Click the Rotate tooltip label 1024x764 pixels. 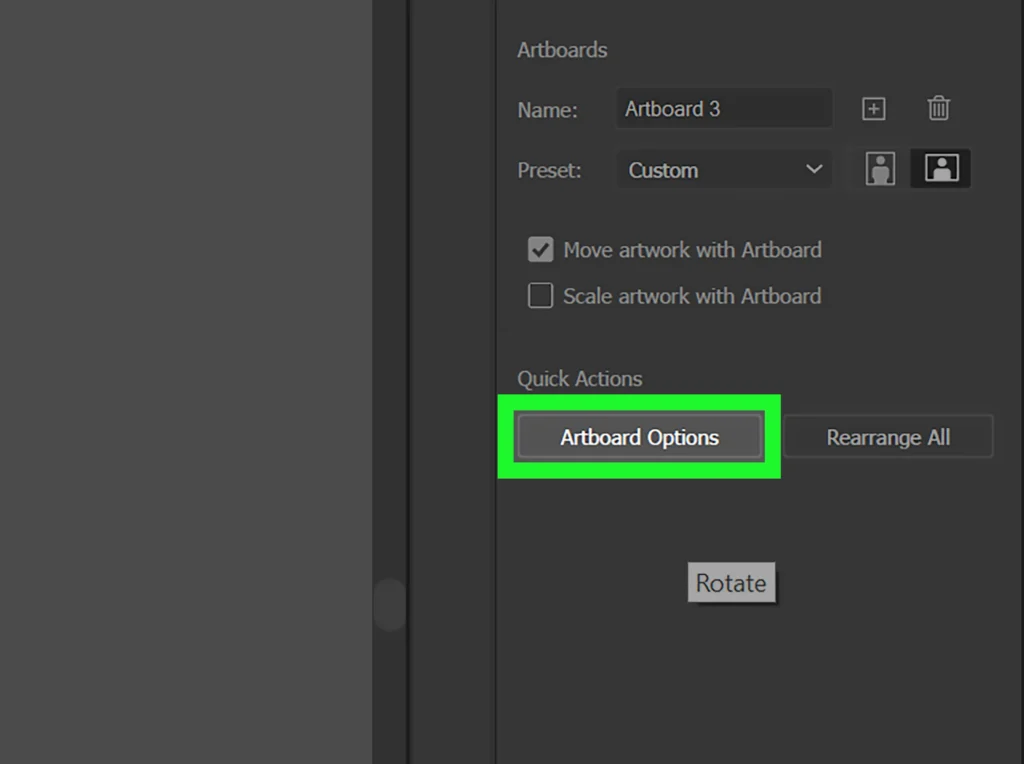(731, 583)
